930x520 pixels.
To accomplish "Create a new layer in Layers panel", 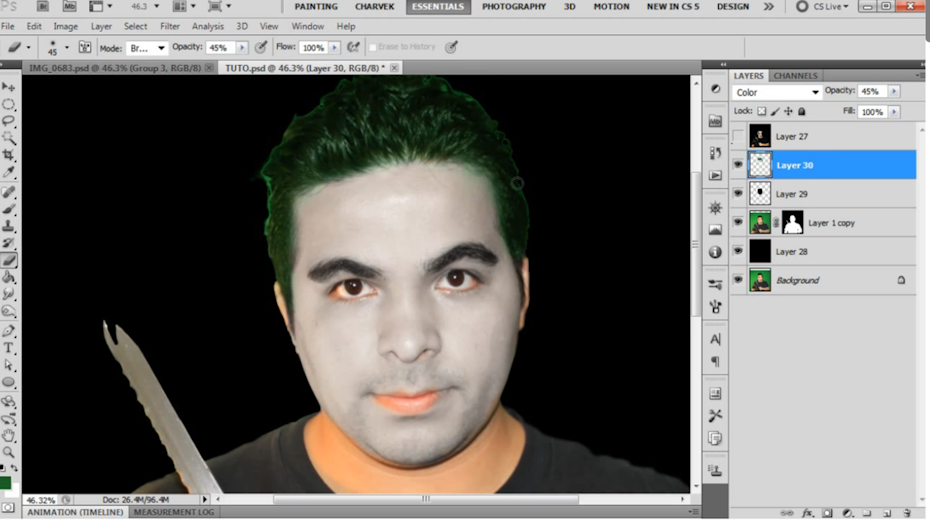I will 886,513.
